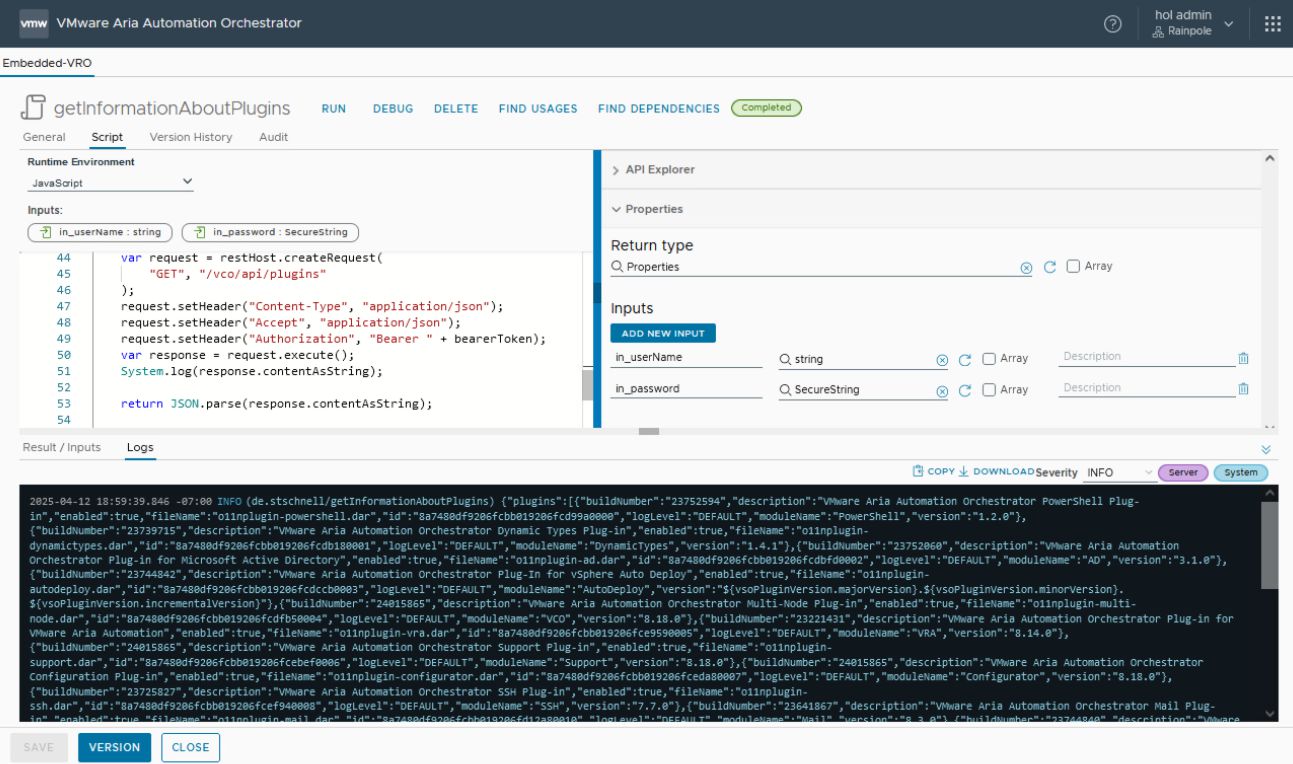Viewport: 1293px width, 764px height.
Task: Click the Description field for in_password
Action: click(1147, 388)
